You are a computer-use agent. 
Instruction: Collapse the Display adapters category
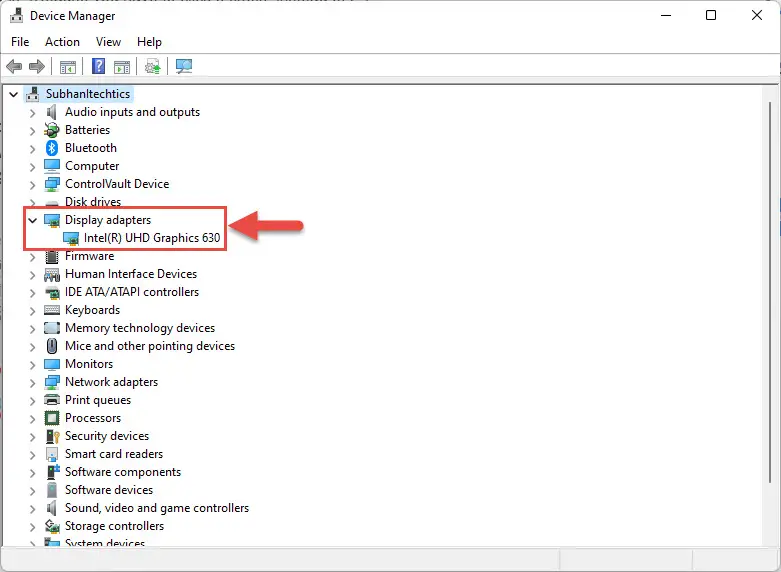[x=32, y=220]
